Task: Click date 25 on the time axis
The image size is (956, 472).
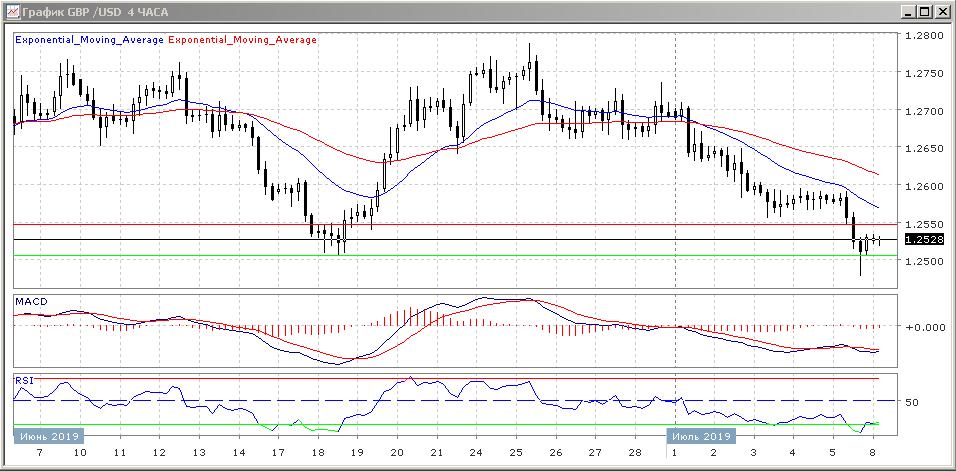Action: (514, 453)
